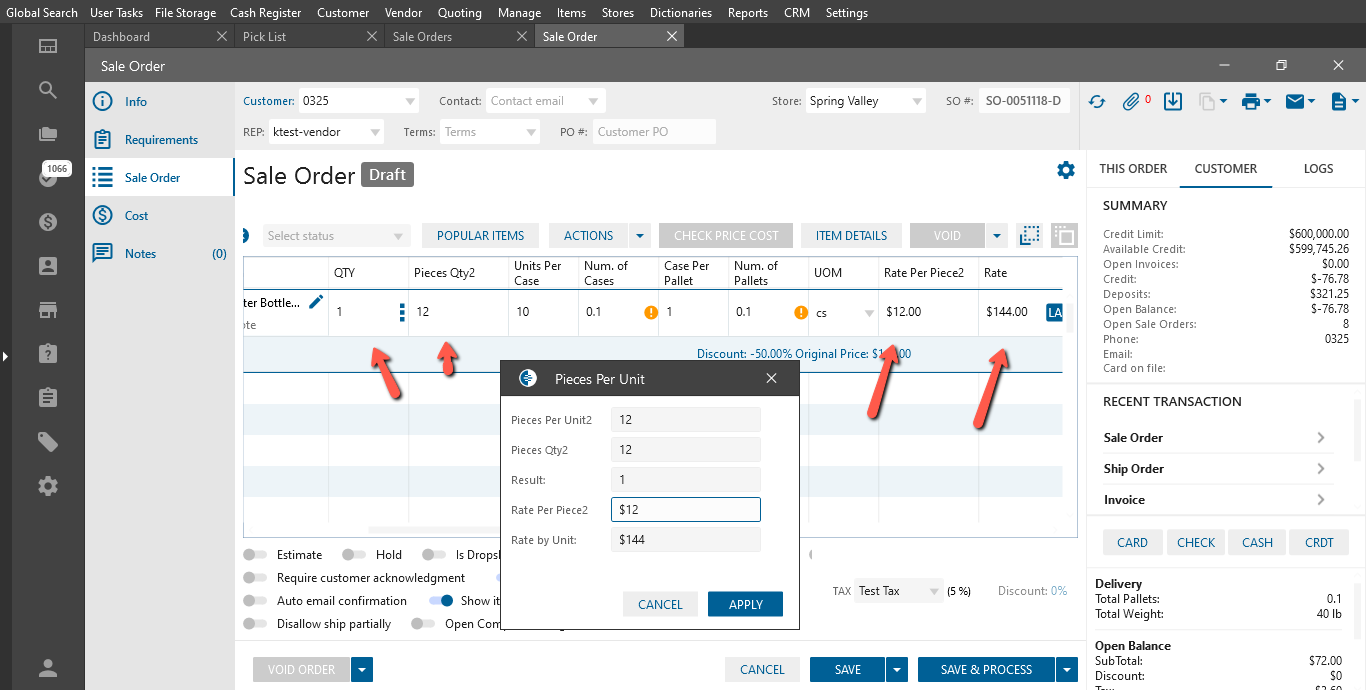Expand the ACTIONS dropdown arrow
Viewport: 1366px width, 690px height.
coord(640,236)
